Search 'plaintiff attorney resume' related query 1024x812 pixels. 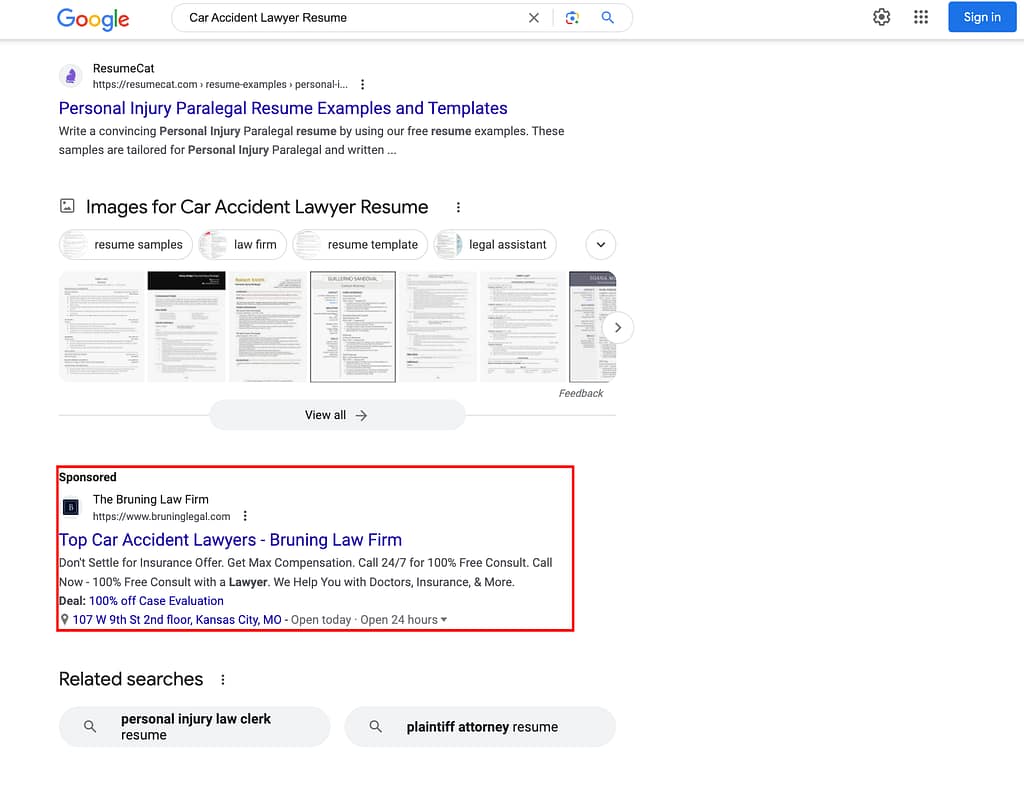tap(480, 726)
